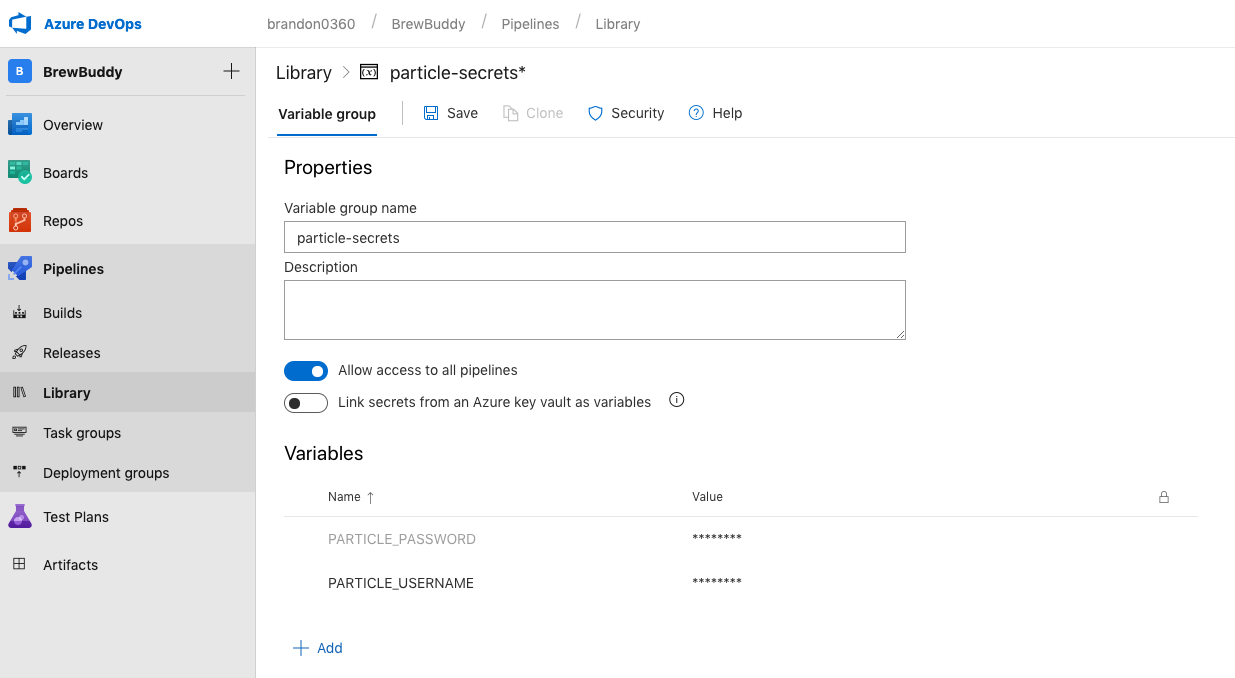Click the Value column header
The height and width of the screenshot is (678, 1235).
pyautogui.click(x=707, y=497)
